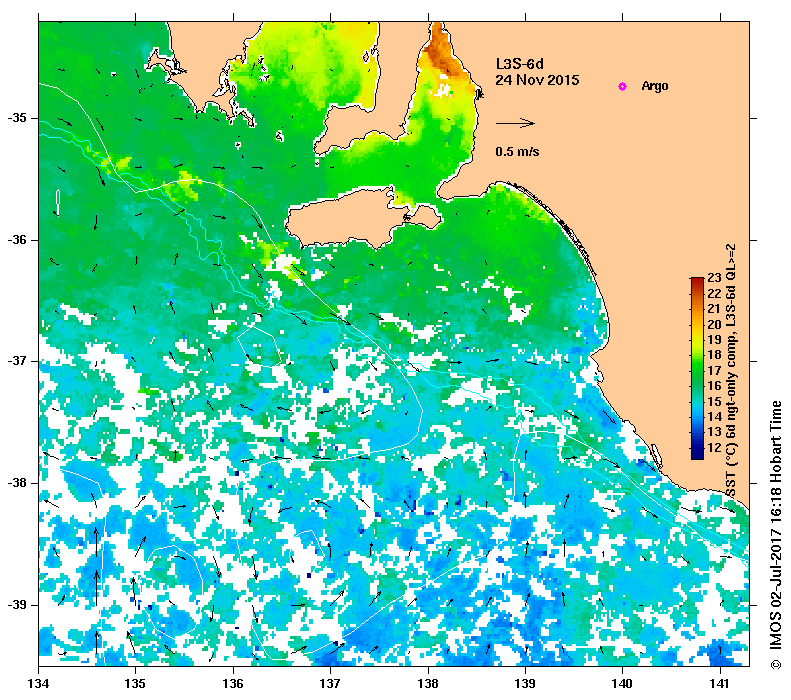Click the '18' colorbar value

[714, 355]
